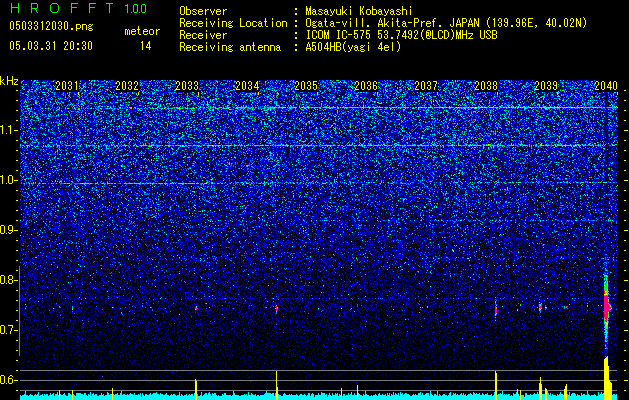Image resolution: width=629 pixels, height=400 pixels.
Task: Click the HROFFT program title
Action: [x=62, y=8]
